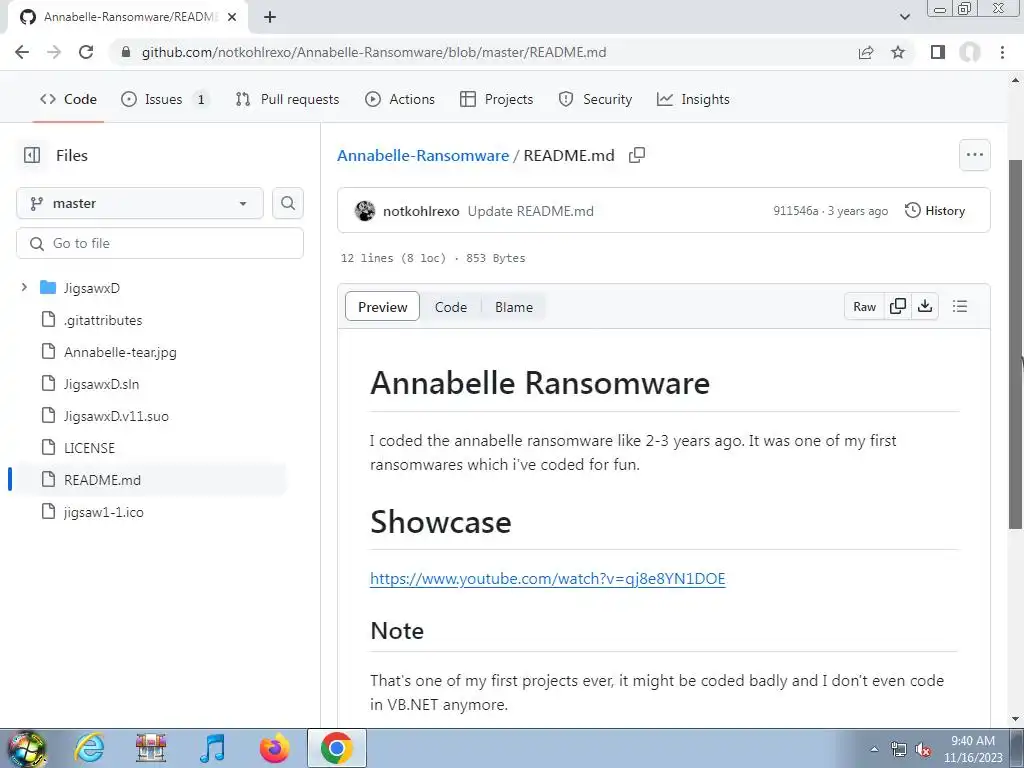
Task: Bookmark this page with the star icon
Action: point(898,52)
